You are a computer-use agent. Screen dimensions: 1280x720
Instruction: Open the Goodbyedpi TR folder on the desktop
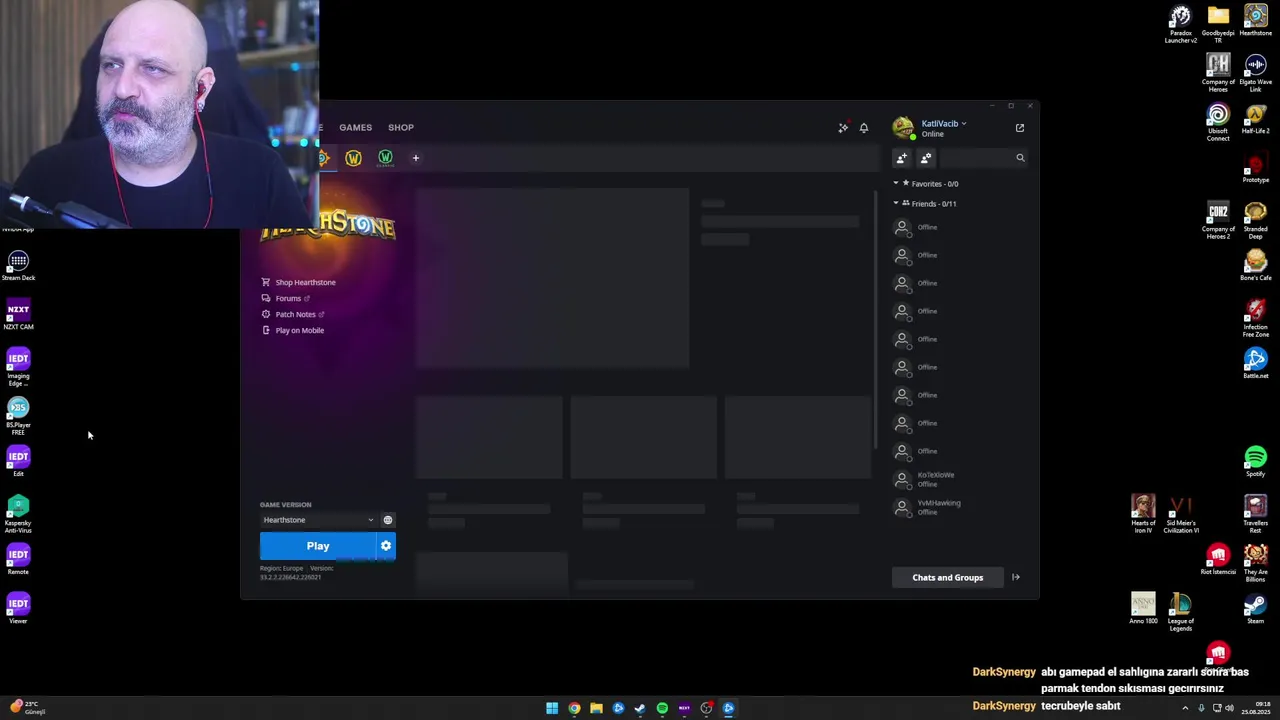pyautogui.click(x=1218, y=24)
